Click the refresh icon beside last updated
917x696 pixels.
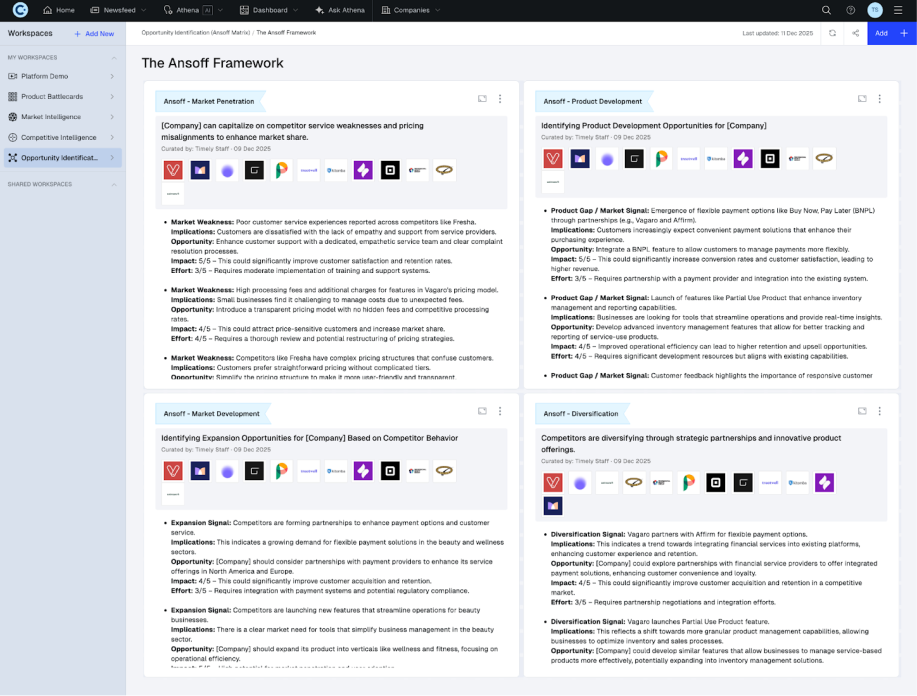pyautogui.click(x=832, y=33)
